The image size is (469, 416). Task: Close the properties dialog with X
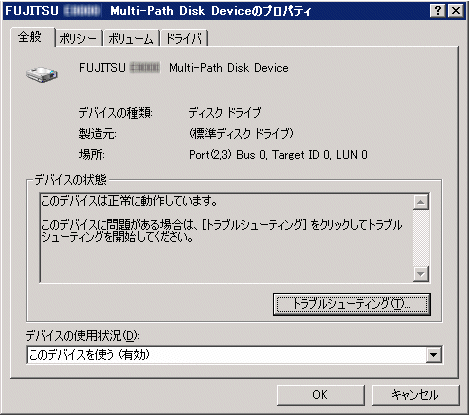pyautogui.click(x=455, y=11)
